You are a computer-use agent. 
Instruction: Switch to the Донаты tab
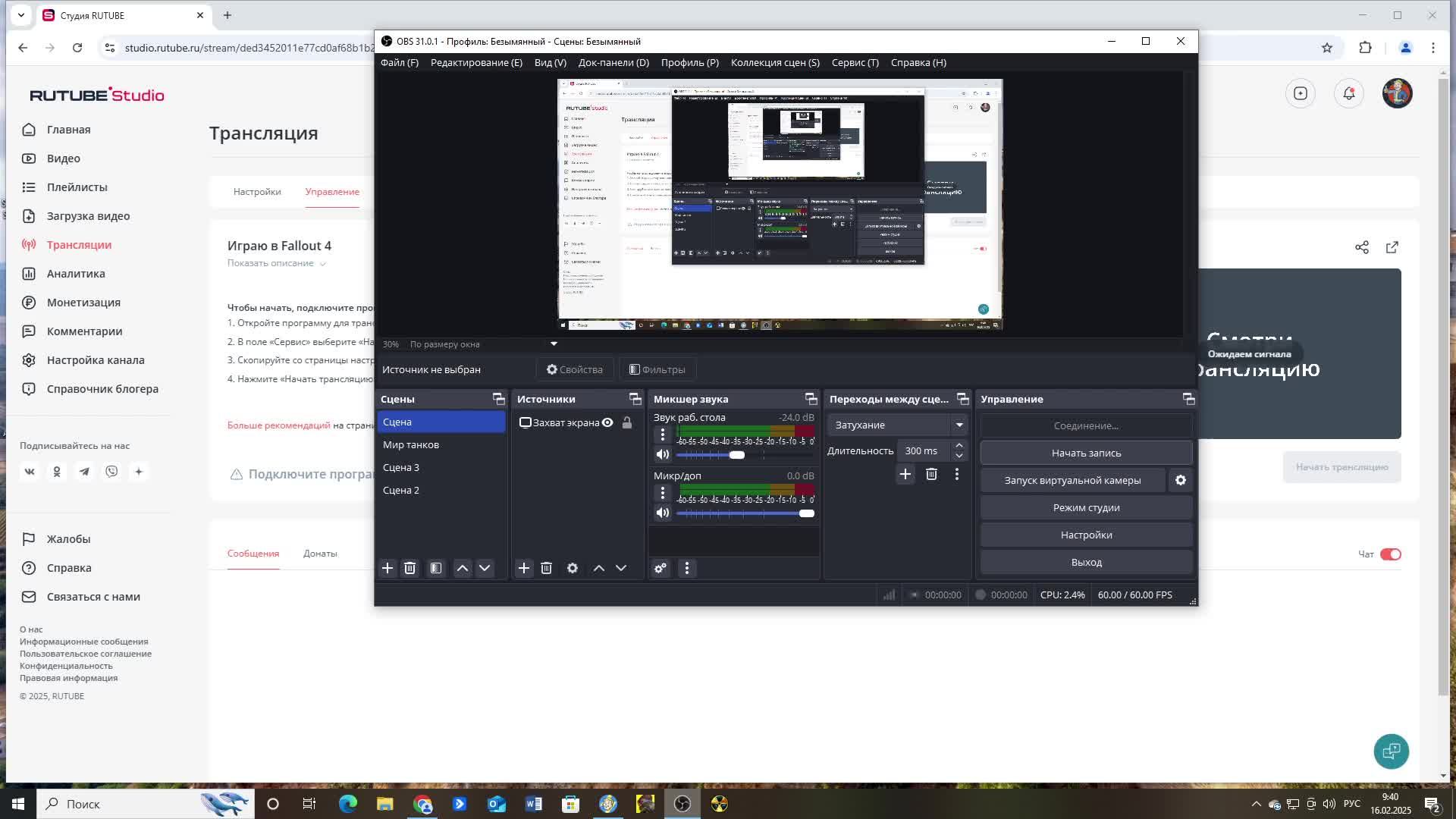[320, 554]
